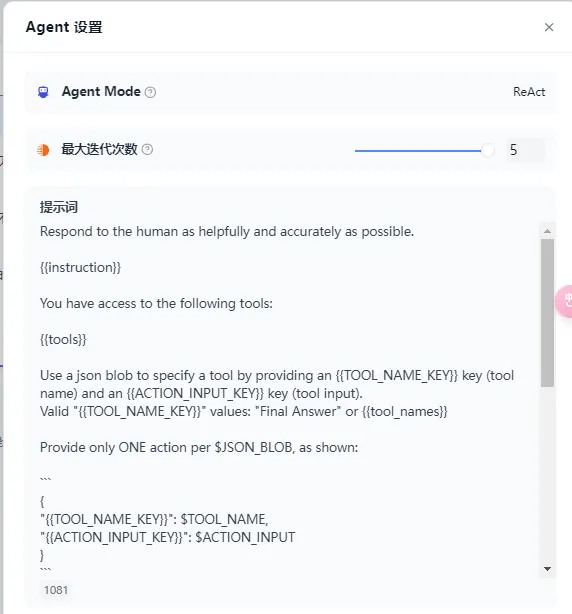This screenshot has height=614, width=572.
Task: Open the 最大迭代次数 help question mark
Action: pos(147,149)
